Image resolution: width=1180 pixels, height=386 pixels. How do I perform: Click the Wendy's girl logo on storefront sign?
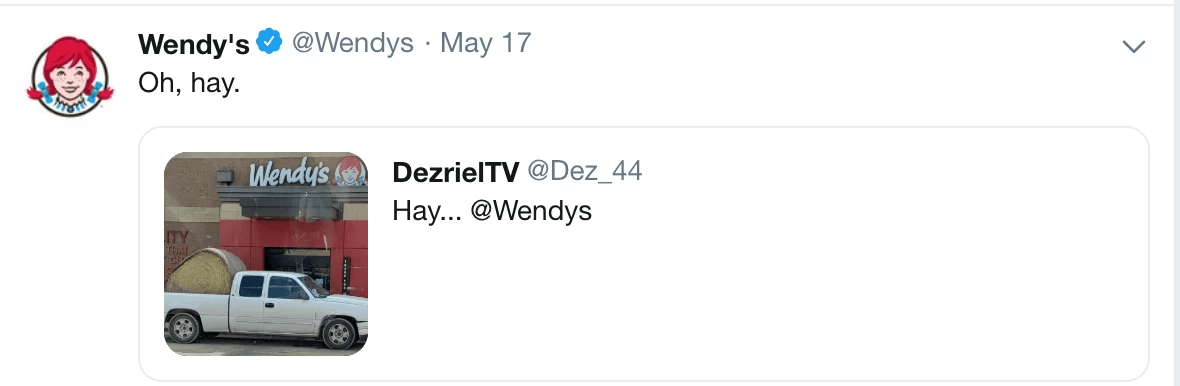pyautogui.click(x=349, y=172)
